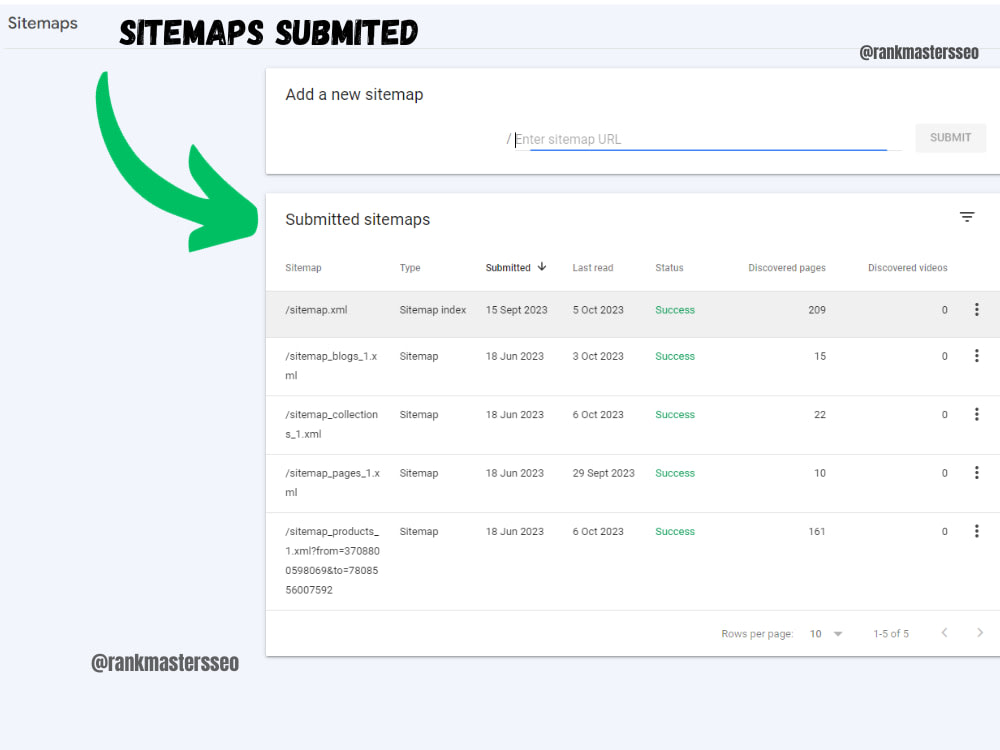Sort by Discovered videos column header

pos(908,268)
